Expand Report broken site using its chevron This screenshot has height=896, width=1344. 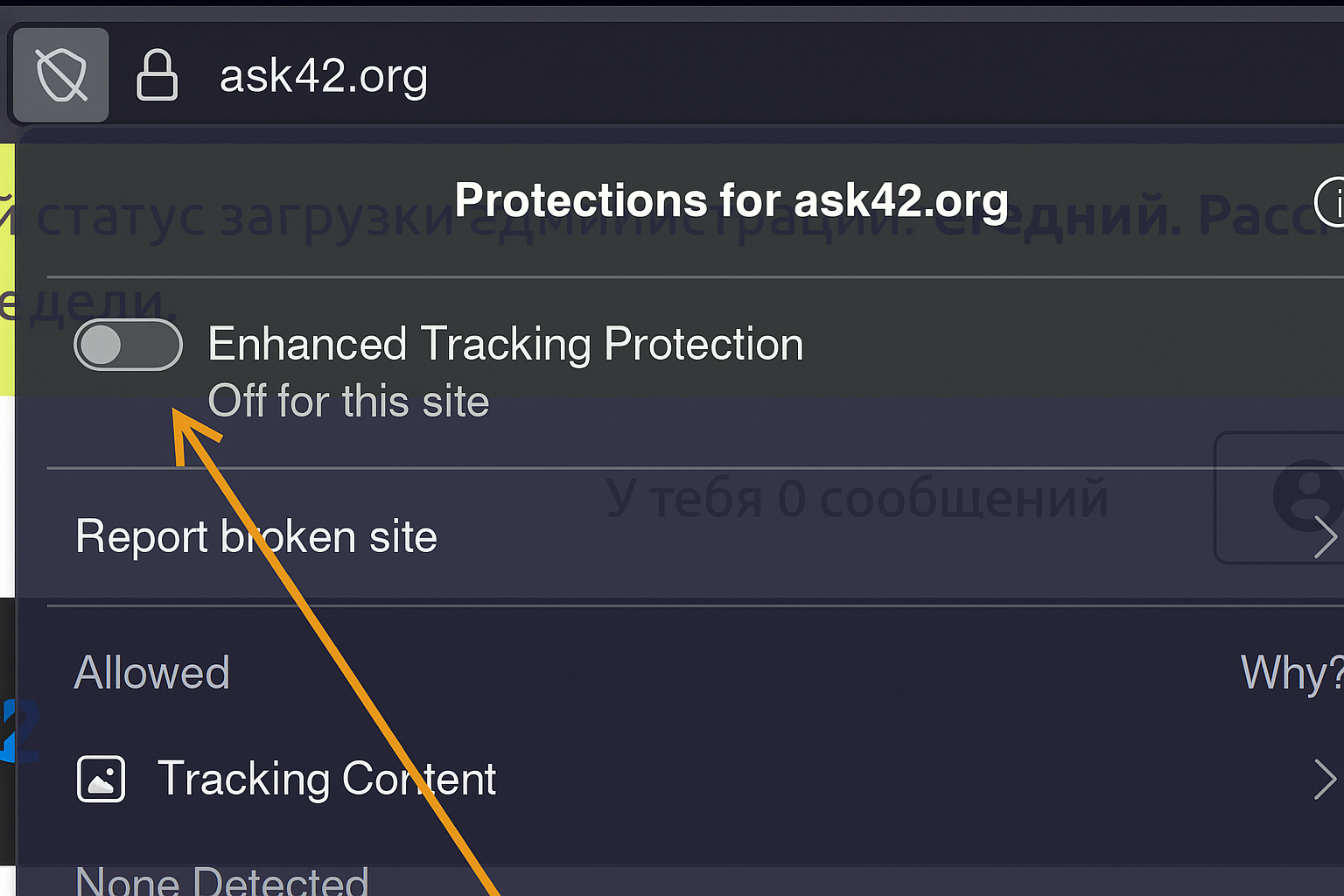pyautogui.click(x=1325, y=536)
